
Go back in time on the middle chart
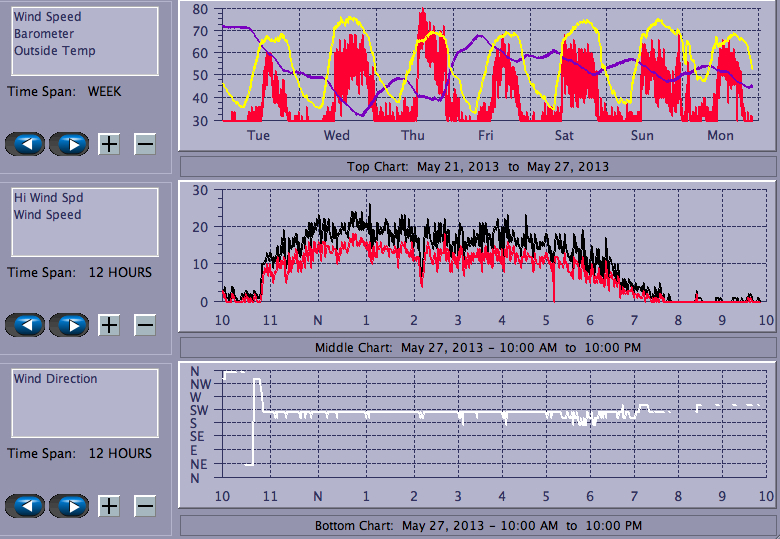[x=25, y=325]
